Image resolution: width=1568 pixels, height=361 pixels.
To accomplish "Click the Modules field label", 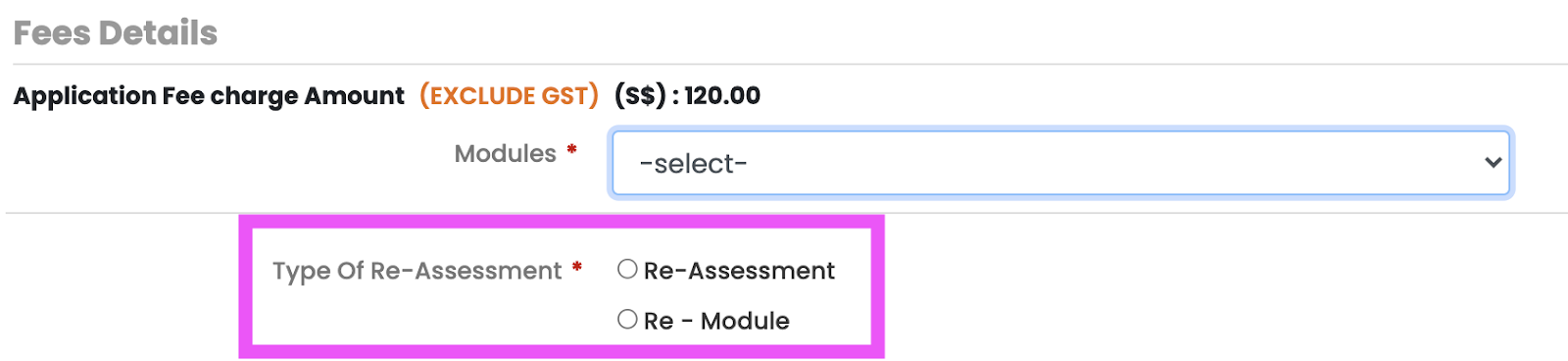I will tap(506, 154).
